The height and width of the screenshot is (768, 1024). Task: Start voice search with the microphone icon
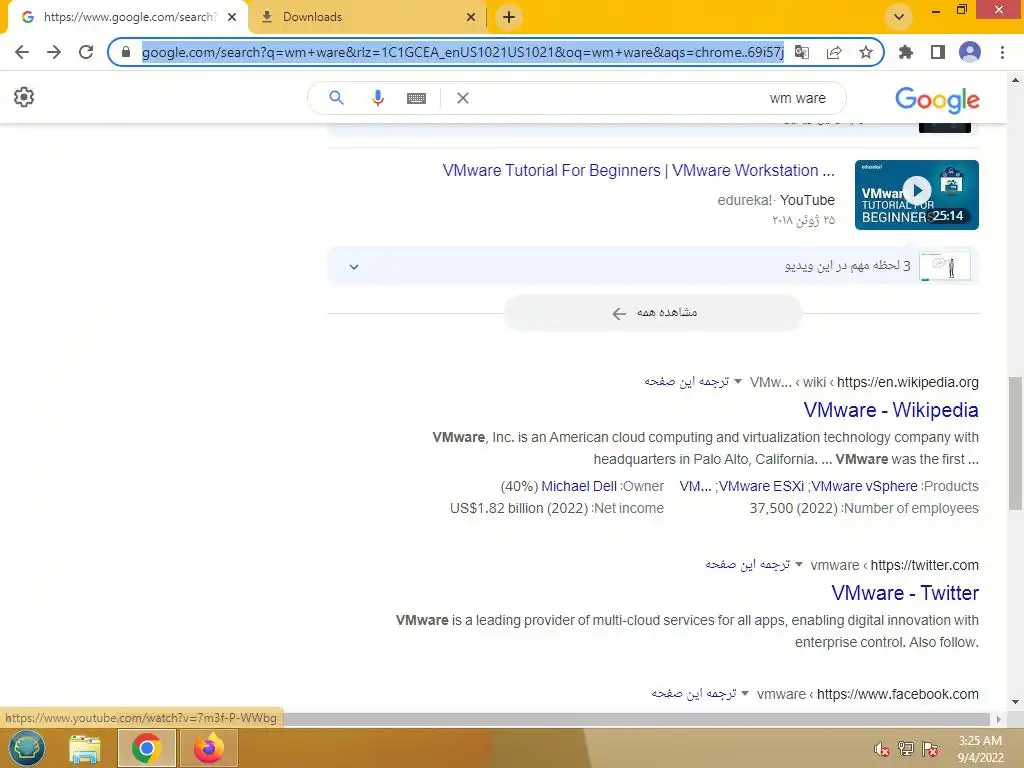coord(377,98)
